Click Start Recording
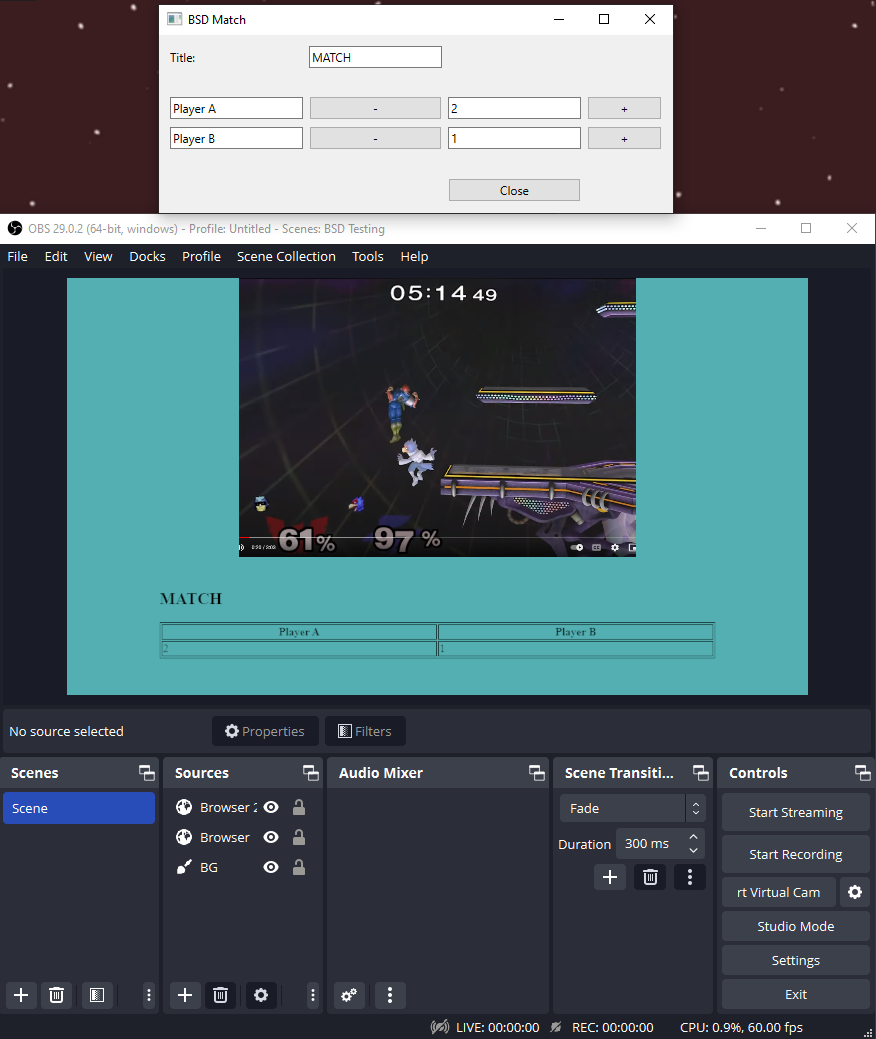876x1039 pixels. tap(795, 854)
